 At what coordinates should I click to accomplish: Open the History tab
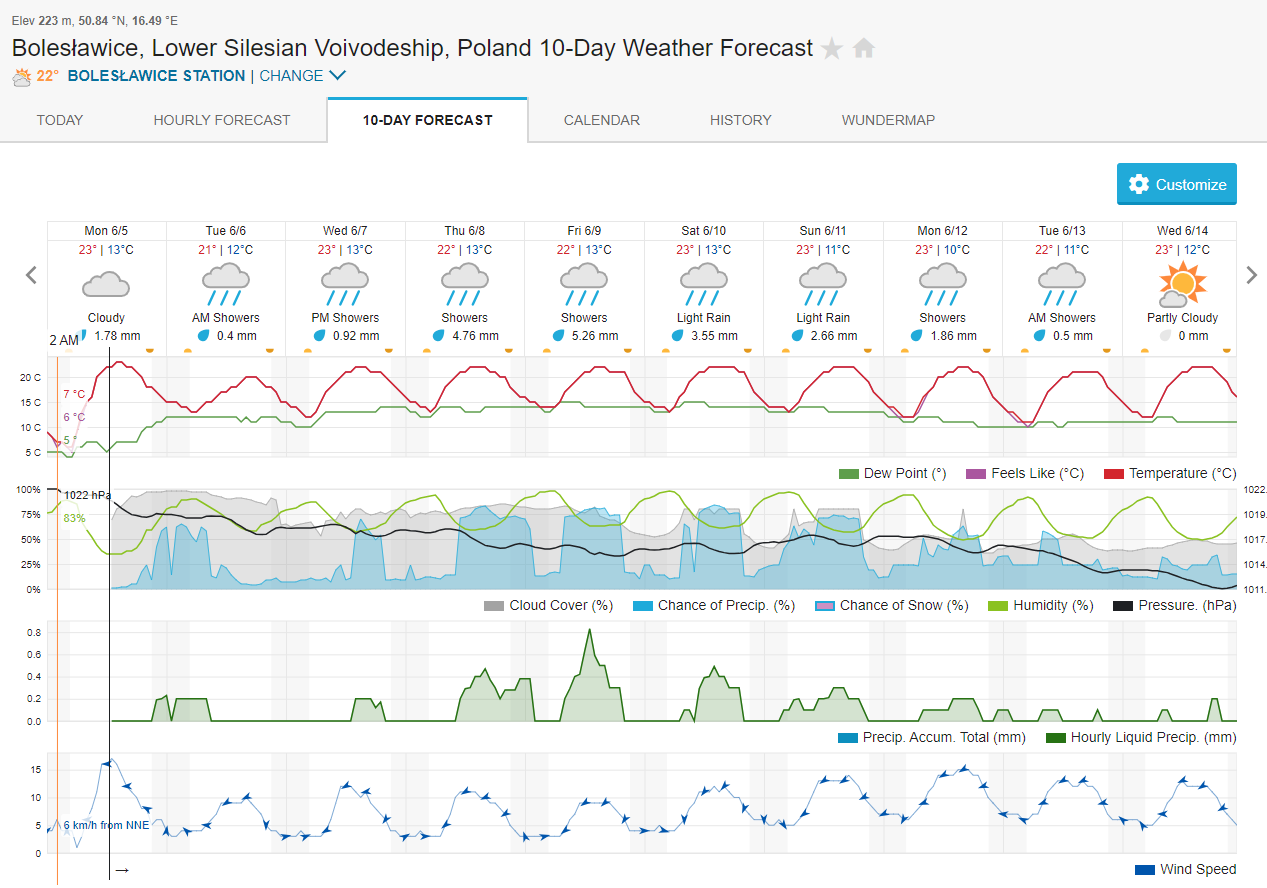pos(741,120)
